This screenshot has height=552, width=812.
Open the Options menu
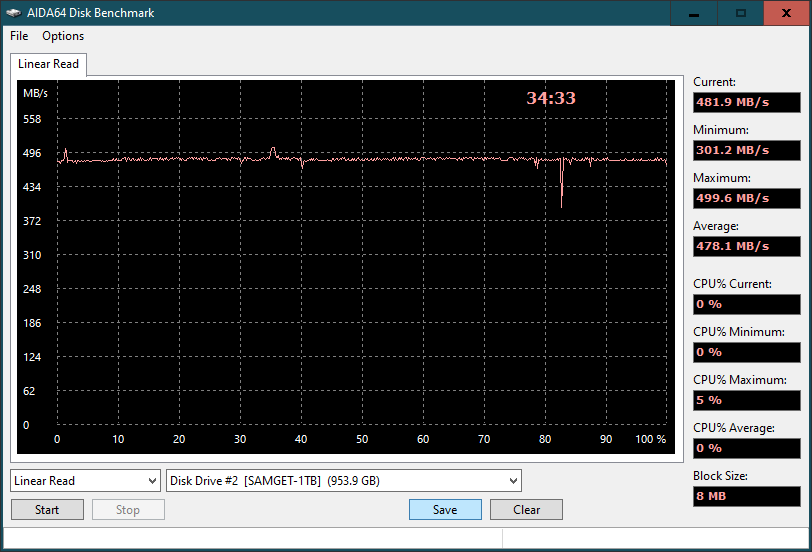[63, 36]
